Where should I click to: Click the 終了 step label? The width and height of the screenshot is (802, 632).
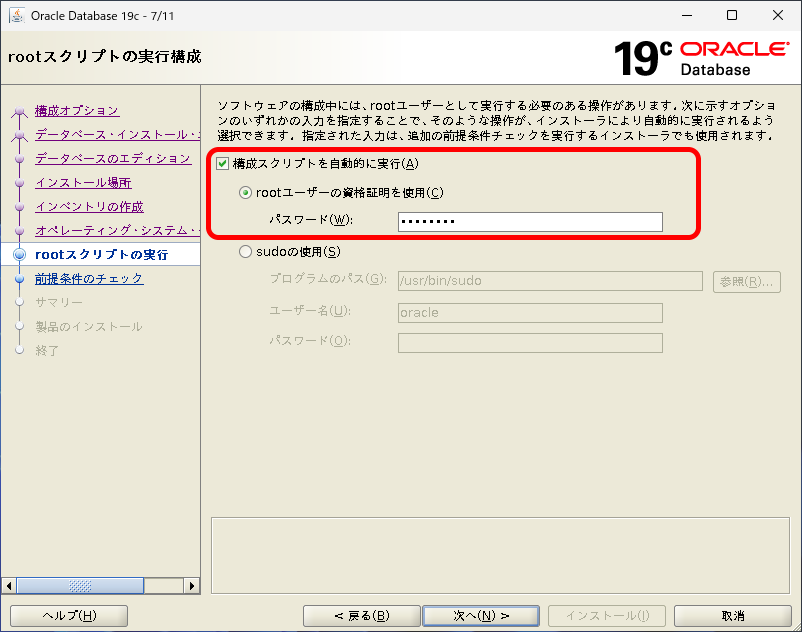tap(47, 351)
